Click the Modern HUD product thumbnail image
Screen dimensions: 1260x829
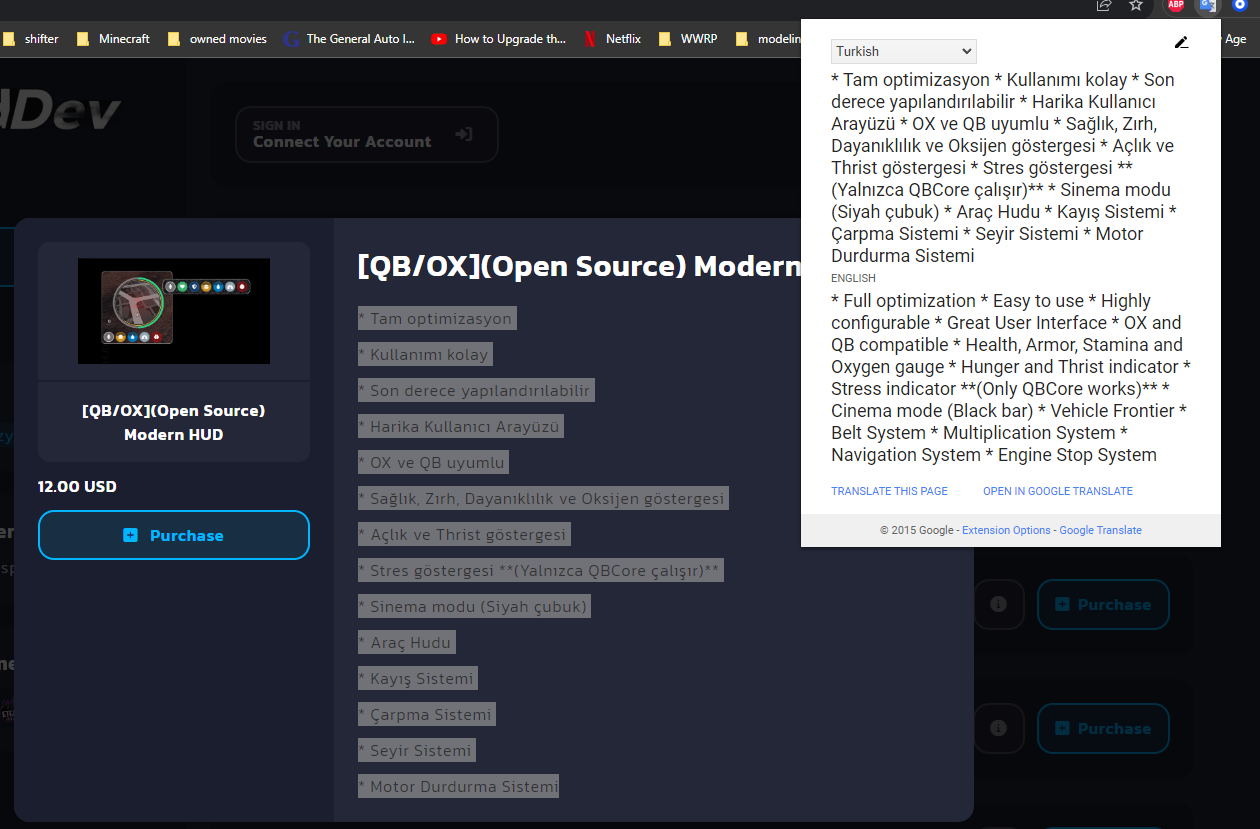(x=173, y=311)
